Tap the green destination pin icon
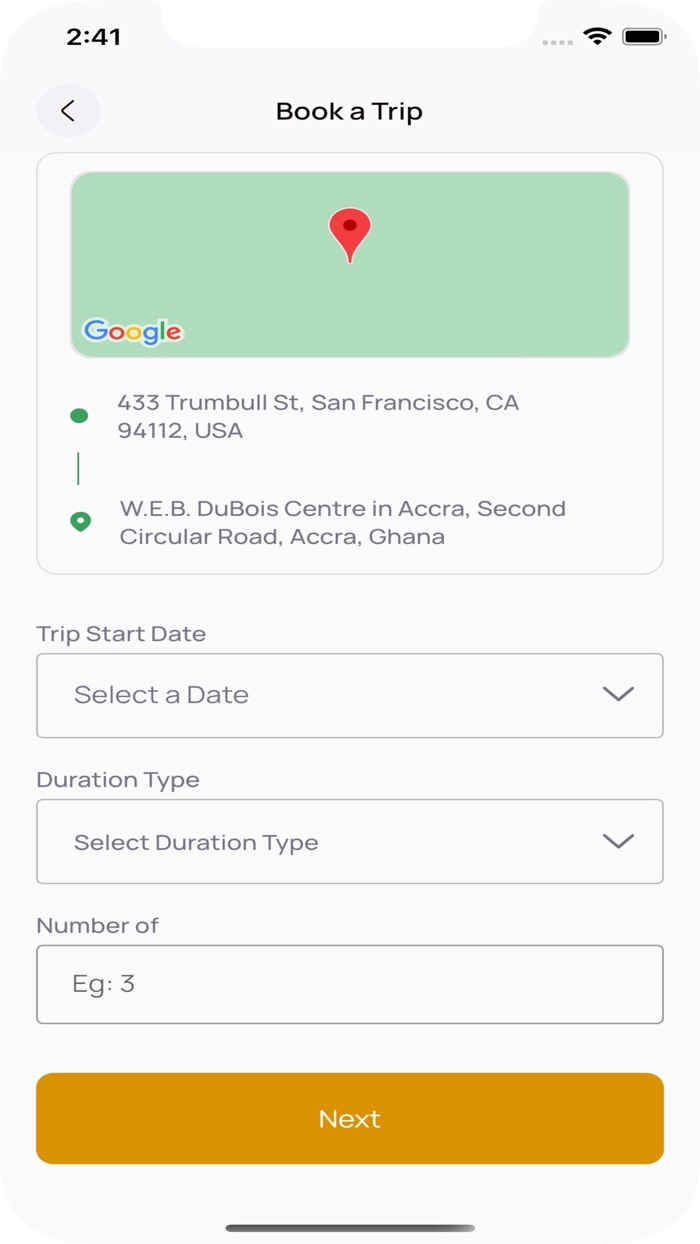The width and height of the screenshot is (700, 1244). (80, 521)
